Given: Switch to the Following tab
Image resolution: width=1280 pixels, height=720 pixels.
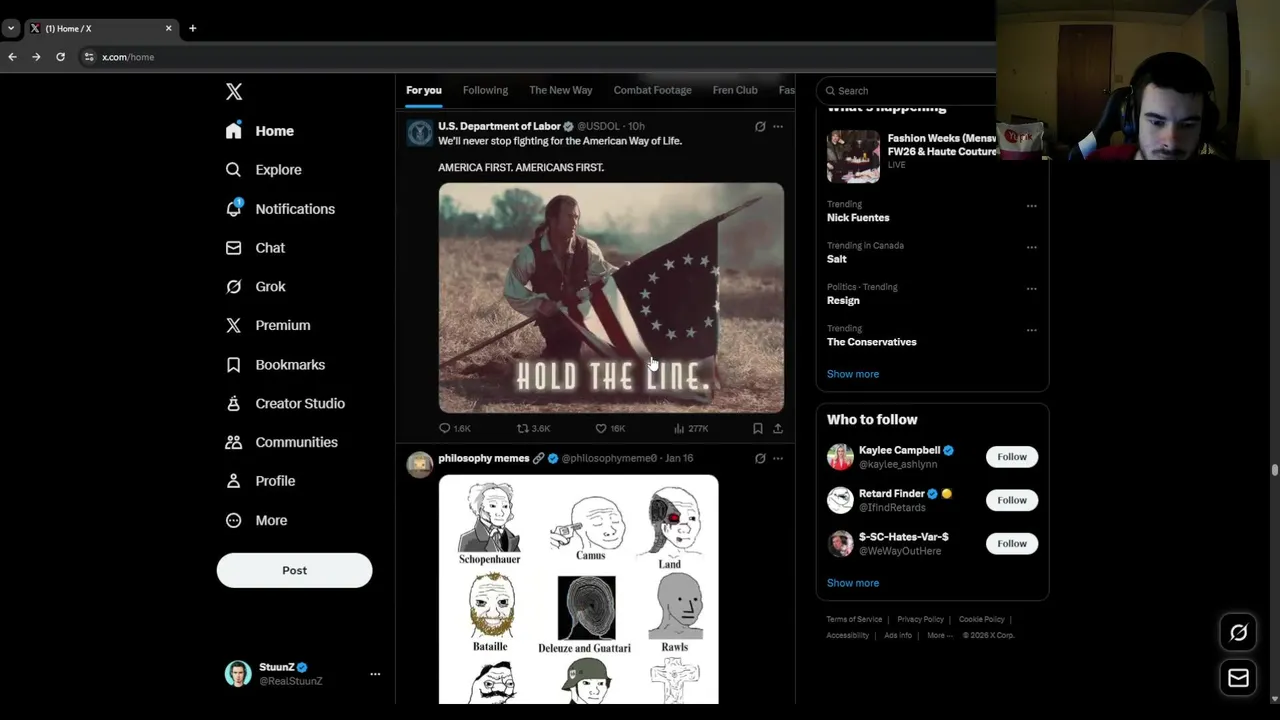Looking at the screenshot, I should tap(485, 90).
